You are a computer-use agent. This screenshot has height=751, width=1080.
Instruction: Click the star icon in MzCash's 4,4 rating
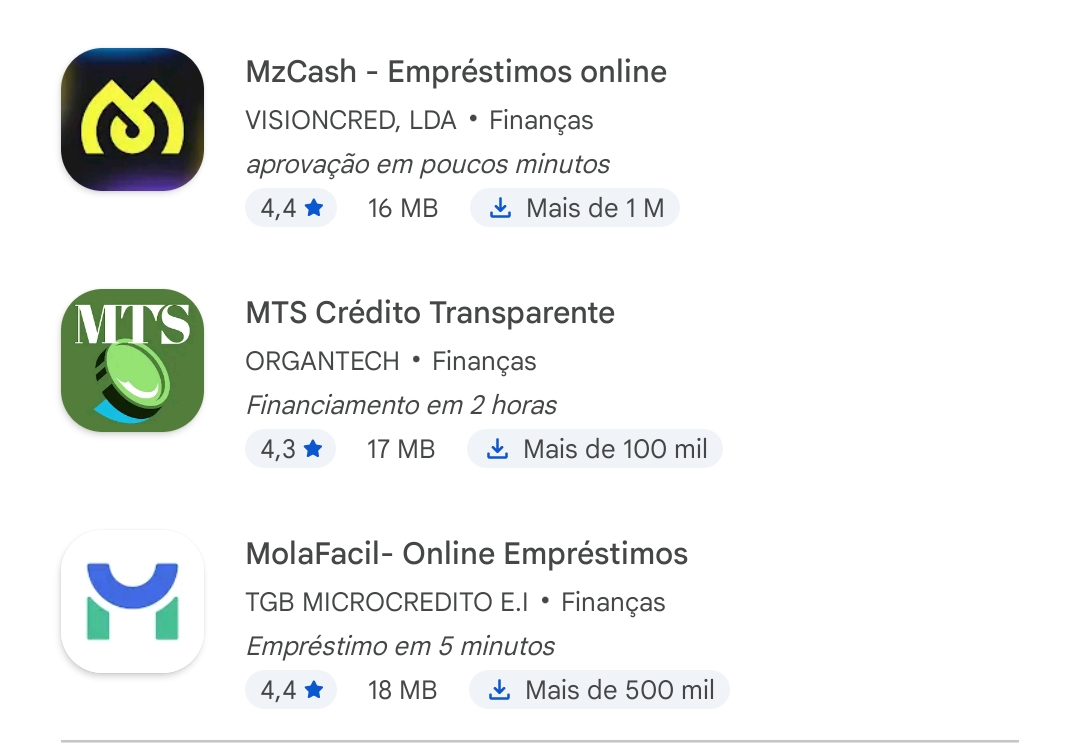point(314,207)
